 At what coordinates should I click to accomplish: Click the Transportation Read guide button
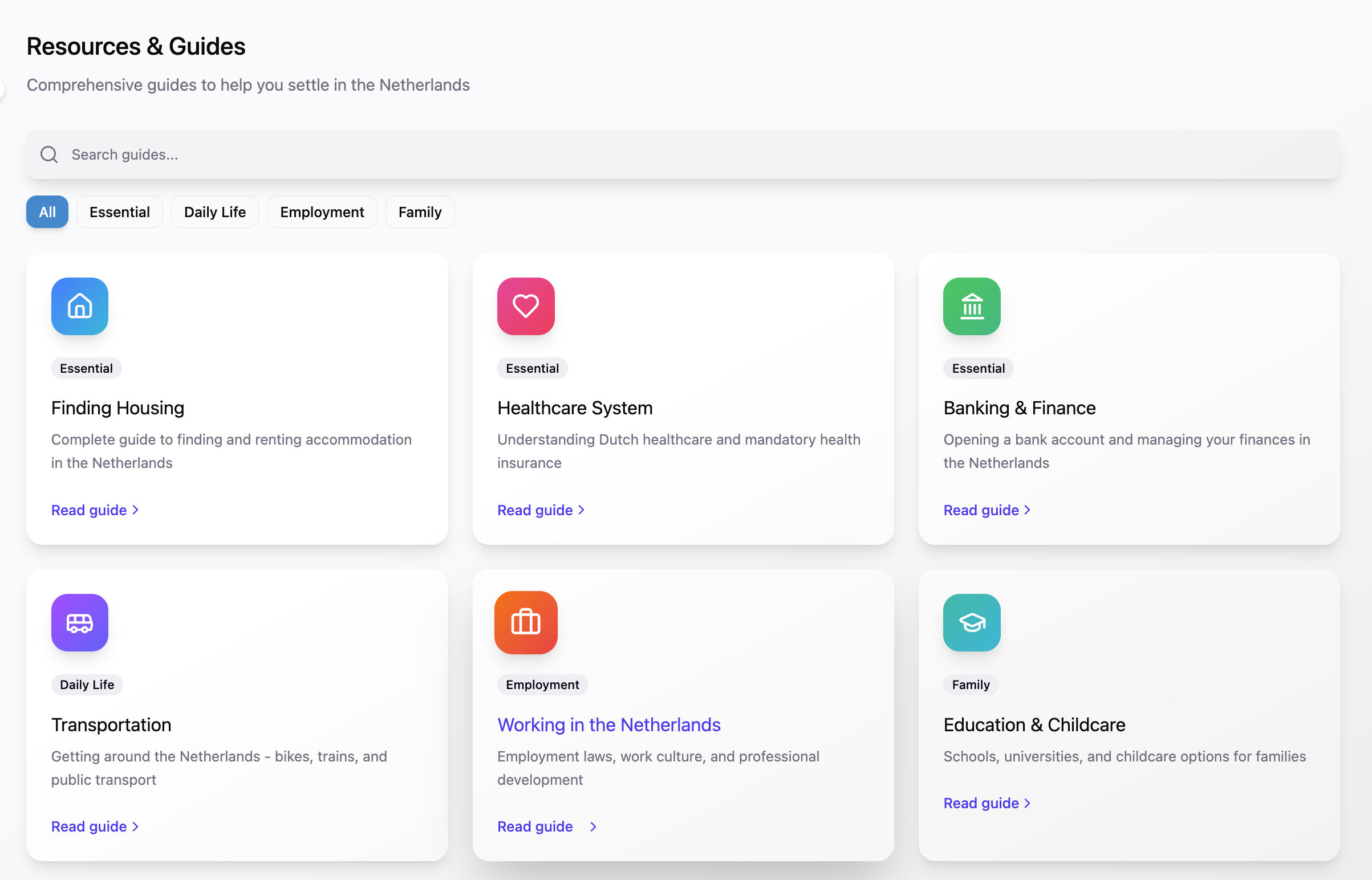click(x=88, y=826)
